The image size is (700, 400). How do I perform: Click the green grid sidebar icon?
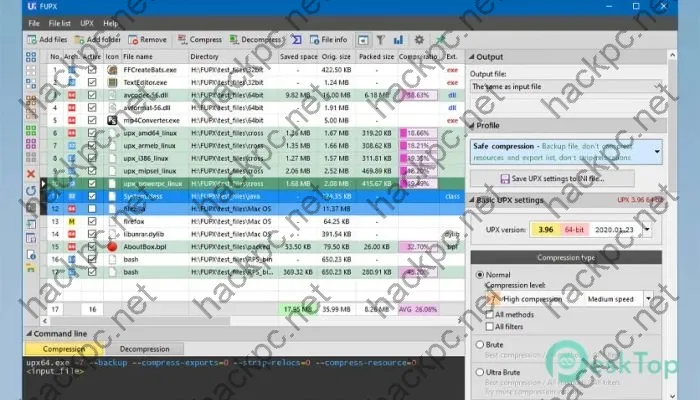tap(31, 130)
